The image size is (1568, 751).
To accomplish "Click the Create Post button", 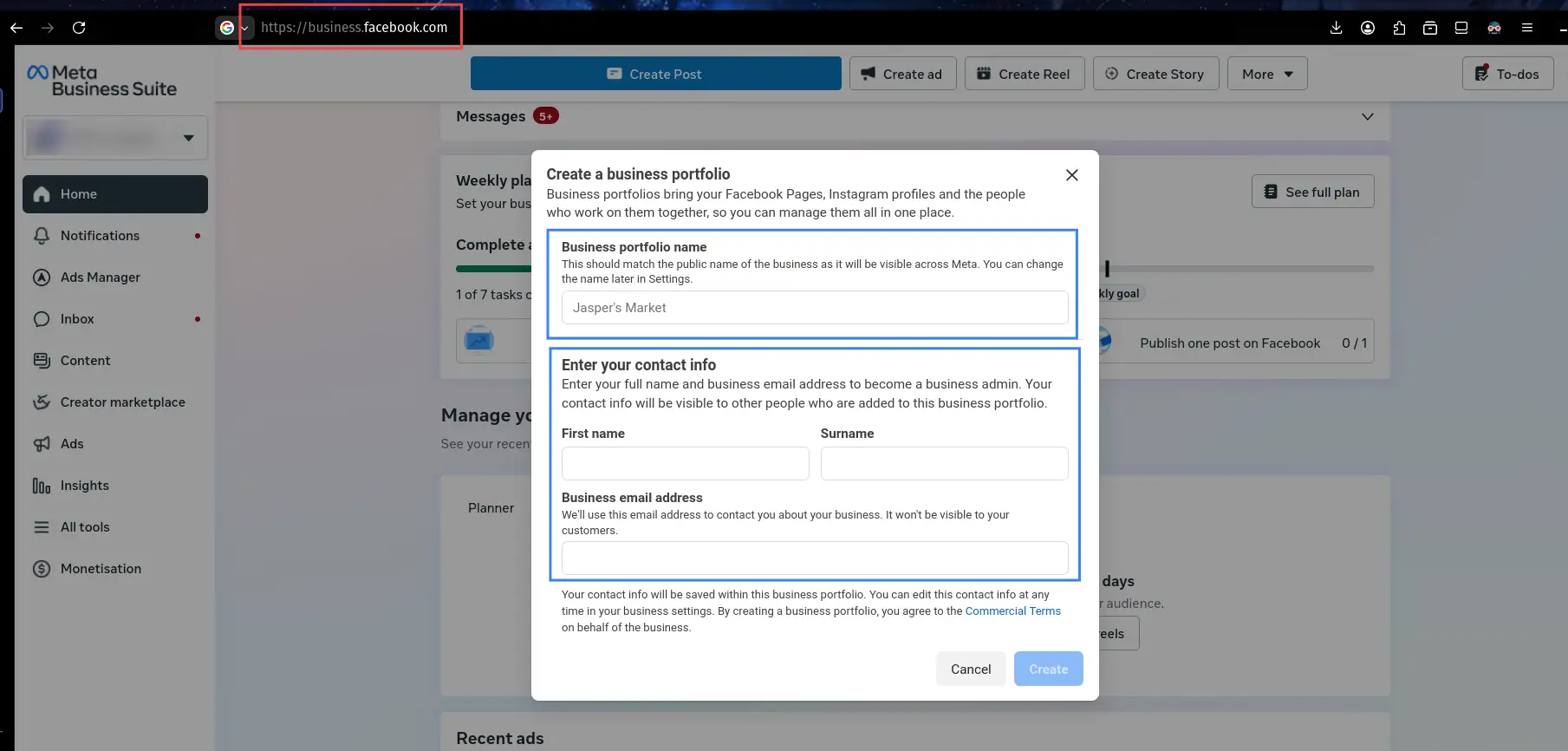I will pyautogui.click(x=655, y=74).
